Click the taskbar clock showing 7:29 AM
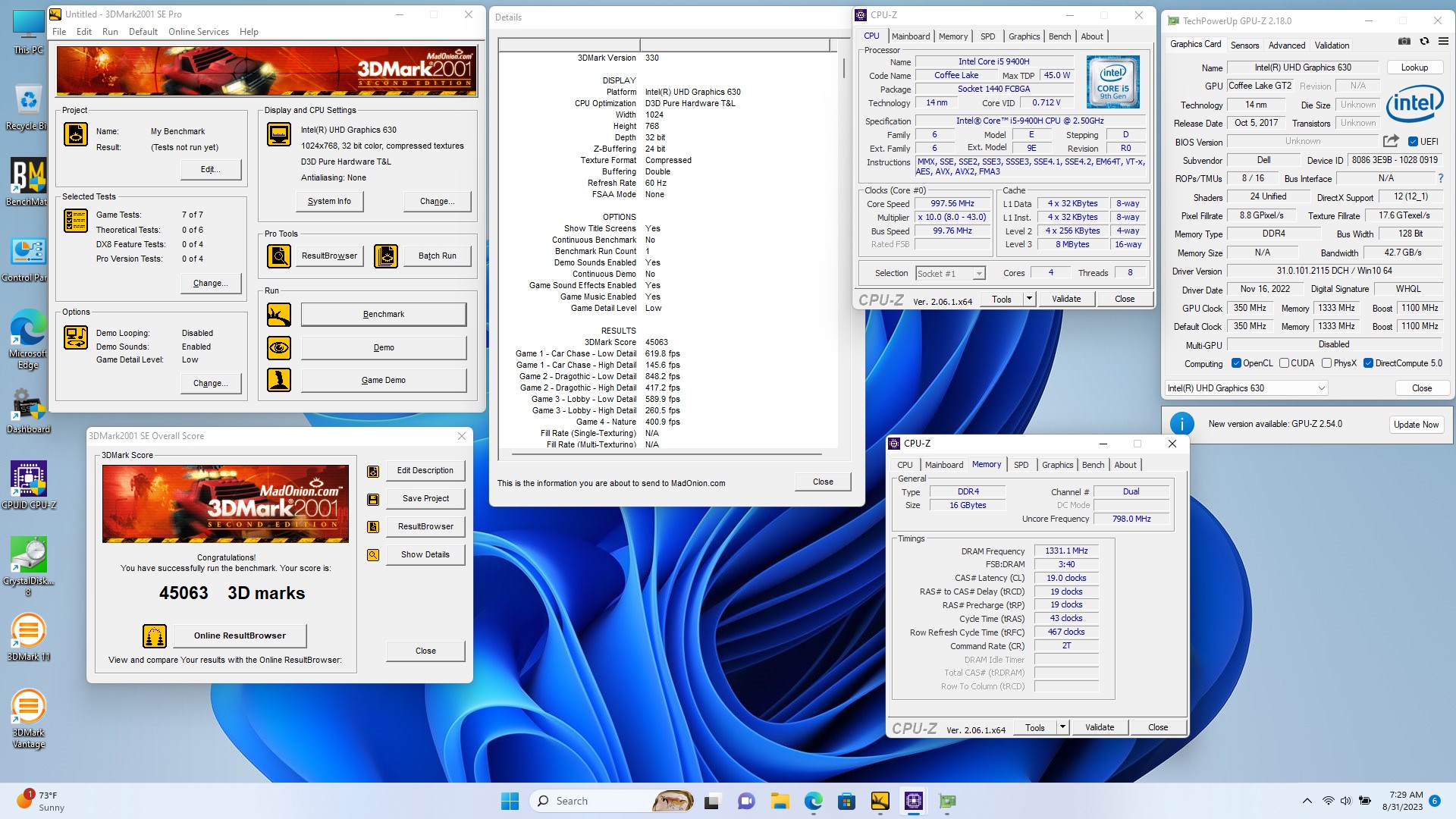Viewport: 1456px width, 819px height. [x=1402, y=801]
